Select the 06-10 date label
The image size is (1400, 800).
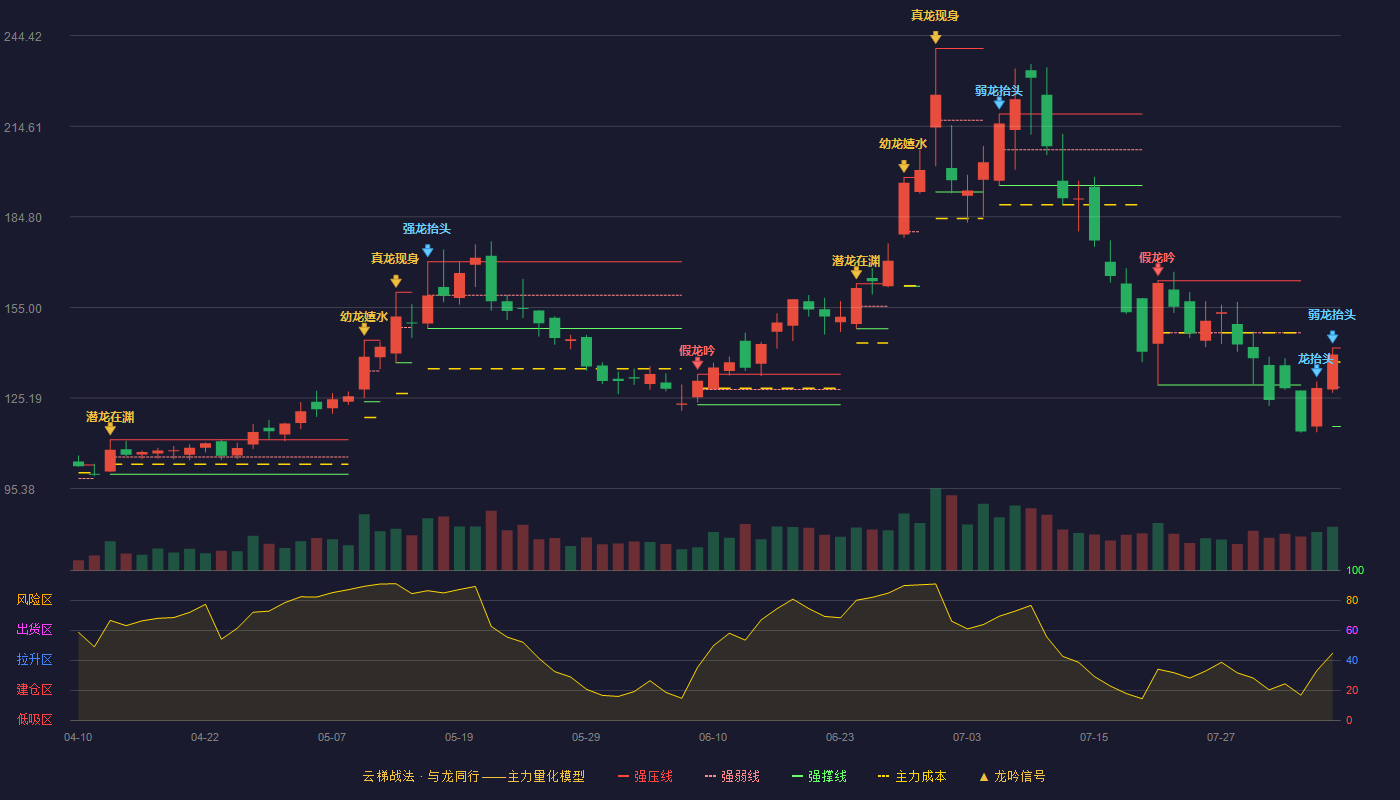(713, 737)
